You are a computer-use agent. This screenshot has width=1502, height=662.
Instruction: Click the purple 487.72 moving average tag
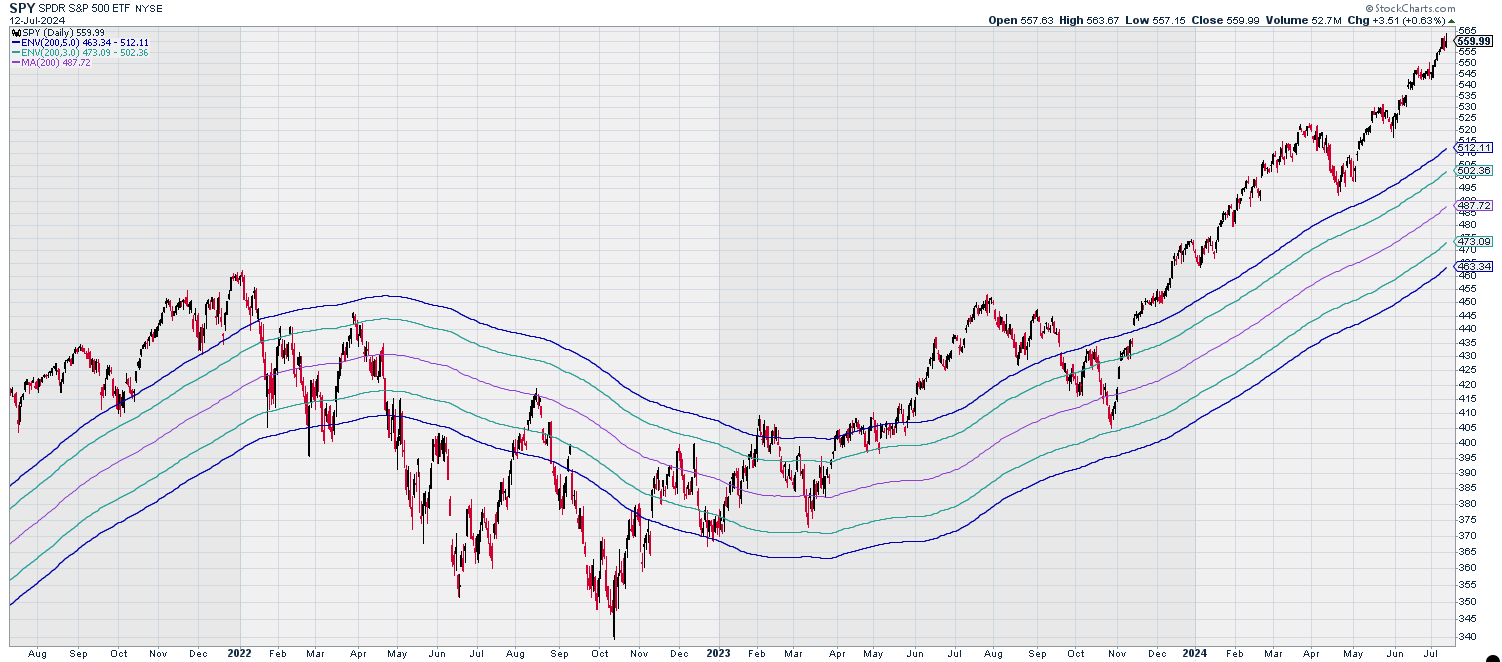pos(1474,204)
